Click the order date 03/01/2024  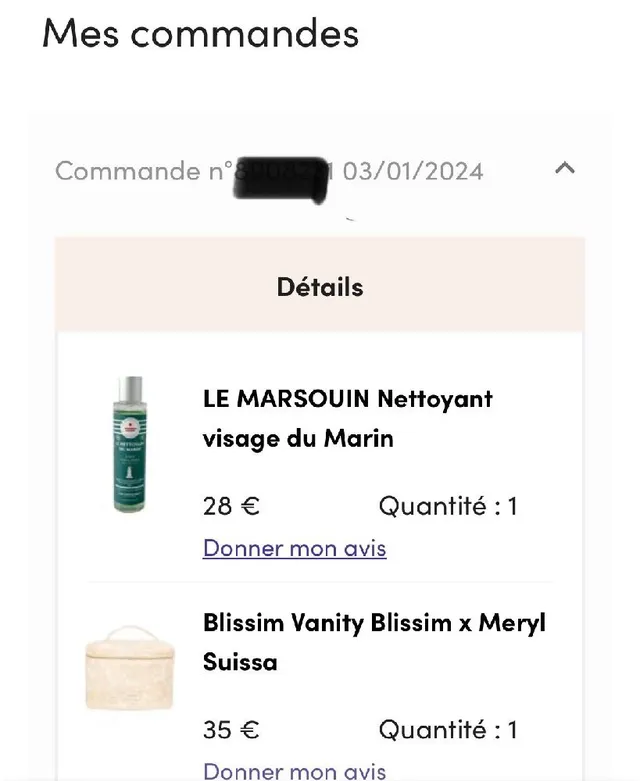click(x=413, y=171)
